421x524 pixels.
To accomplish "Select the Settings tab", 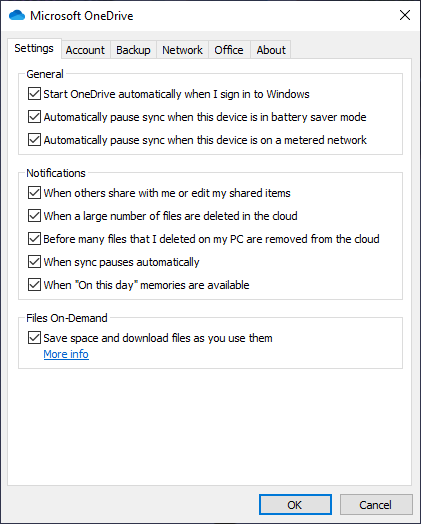I will [34, 48].
